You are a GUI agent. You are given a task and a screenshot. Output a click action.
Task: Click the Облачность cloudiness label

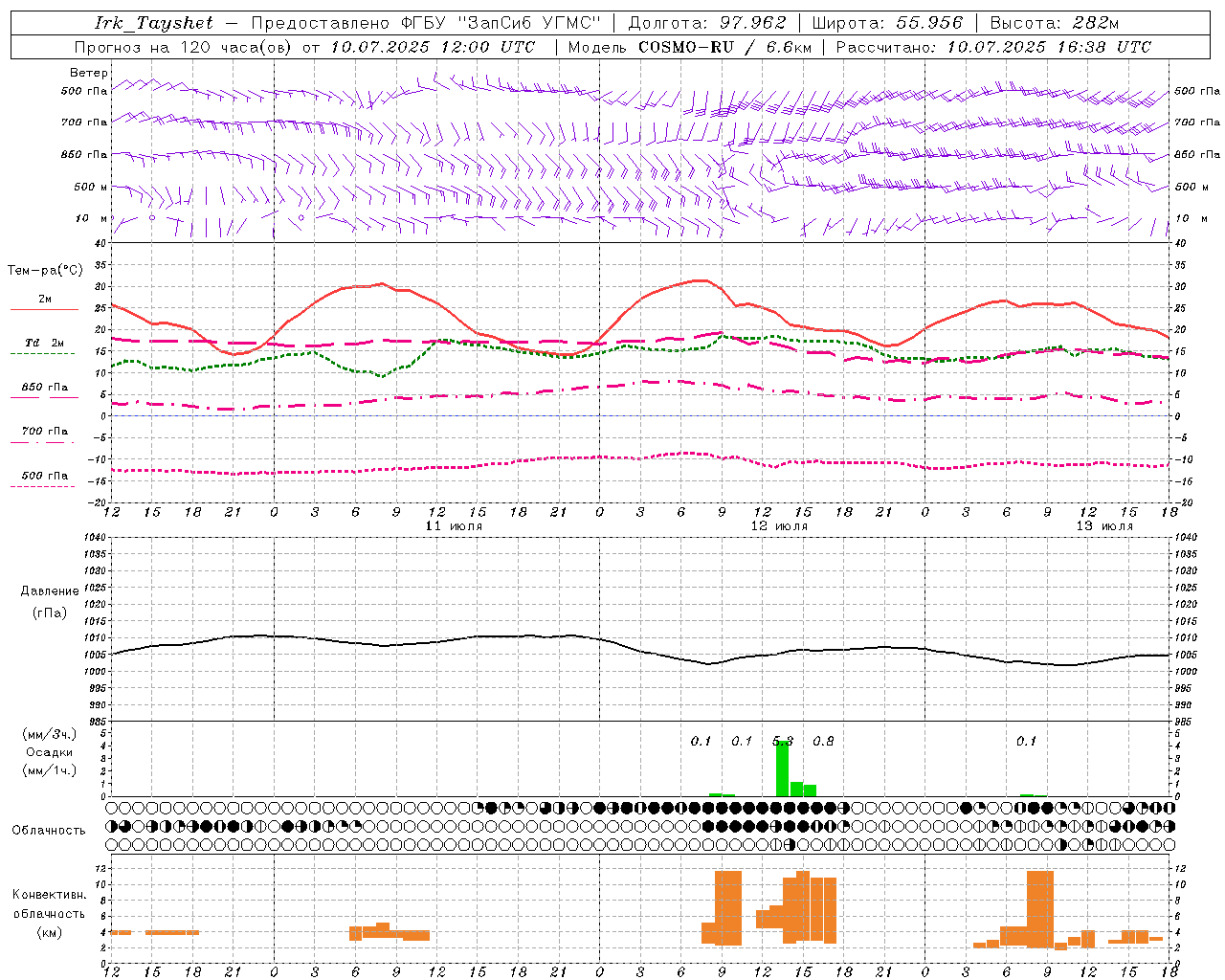[x=49, y=831]
